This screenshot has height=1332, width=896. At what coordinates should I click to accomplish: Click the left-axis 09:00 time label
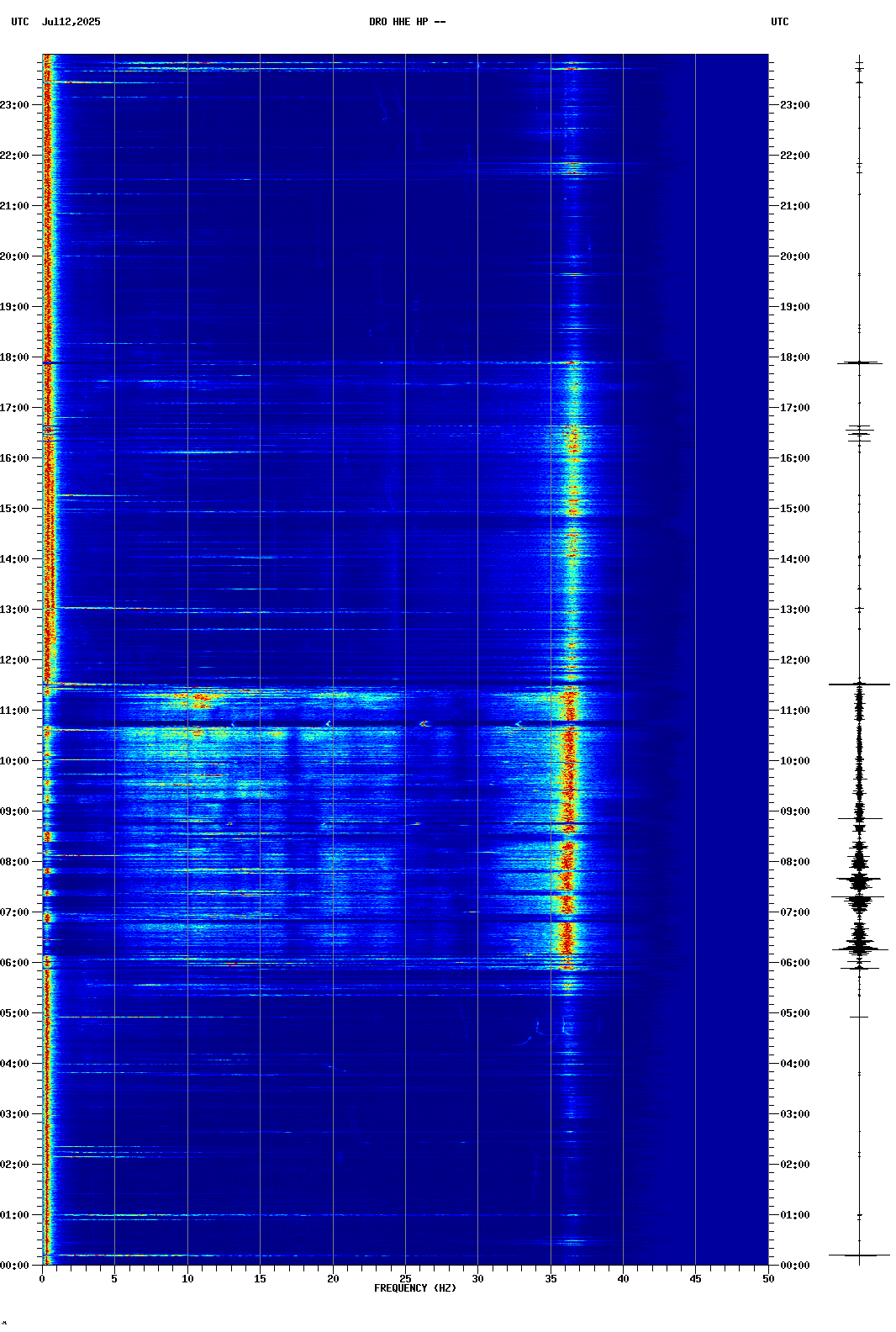coord(14,811)
